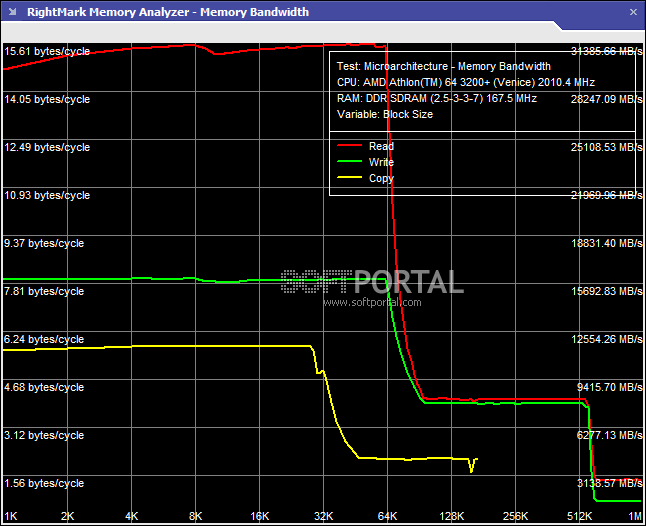Click the 12554.26 MB/s axis label

click(606, 339)
